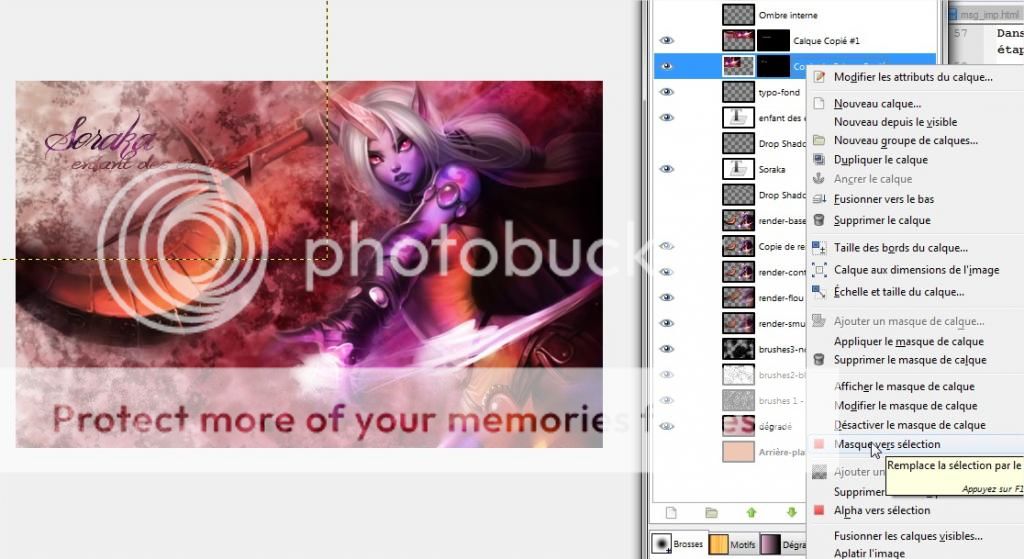Select 'Nouveau depuis le visible'

pos(895,122)
